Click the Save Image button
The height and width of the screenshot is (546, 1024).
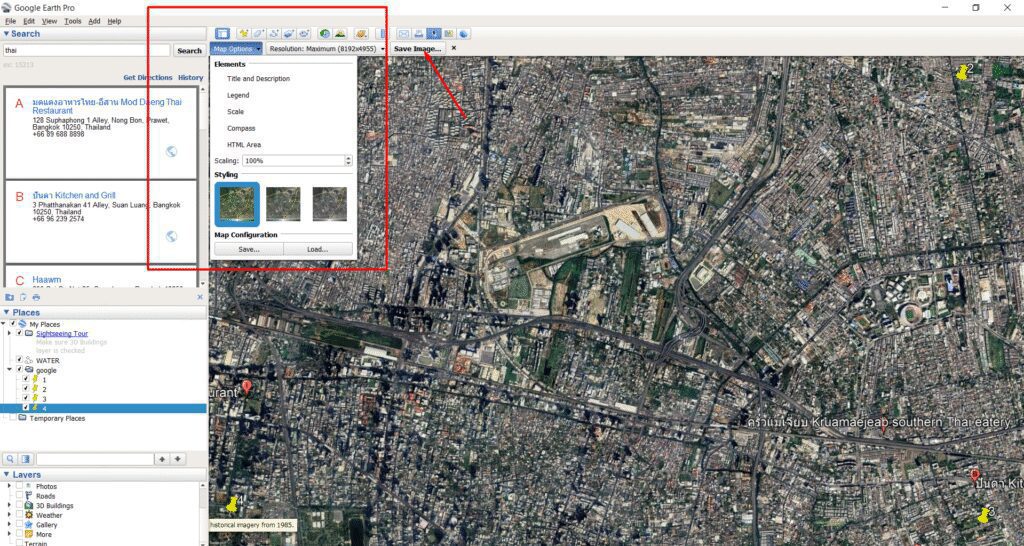pos(417,48)
